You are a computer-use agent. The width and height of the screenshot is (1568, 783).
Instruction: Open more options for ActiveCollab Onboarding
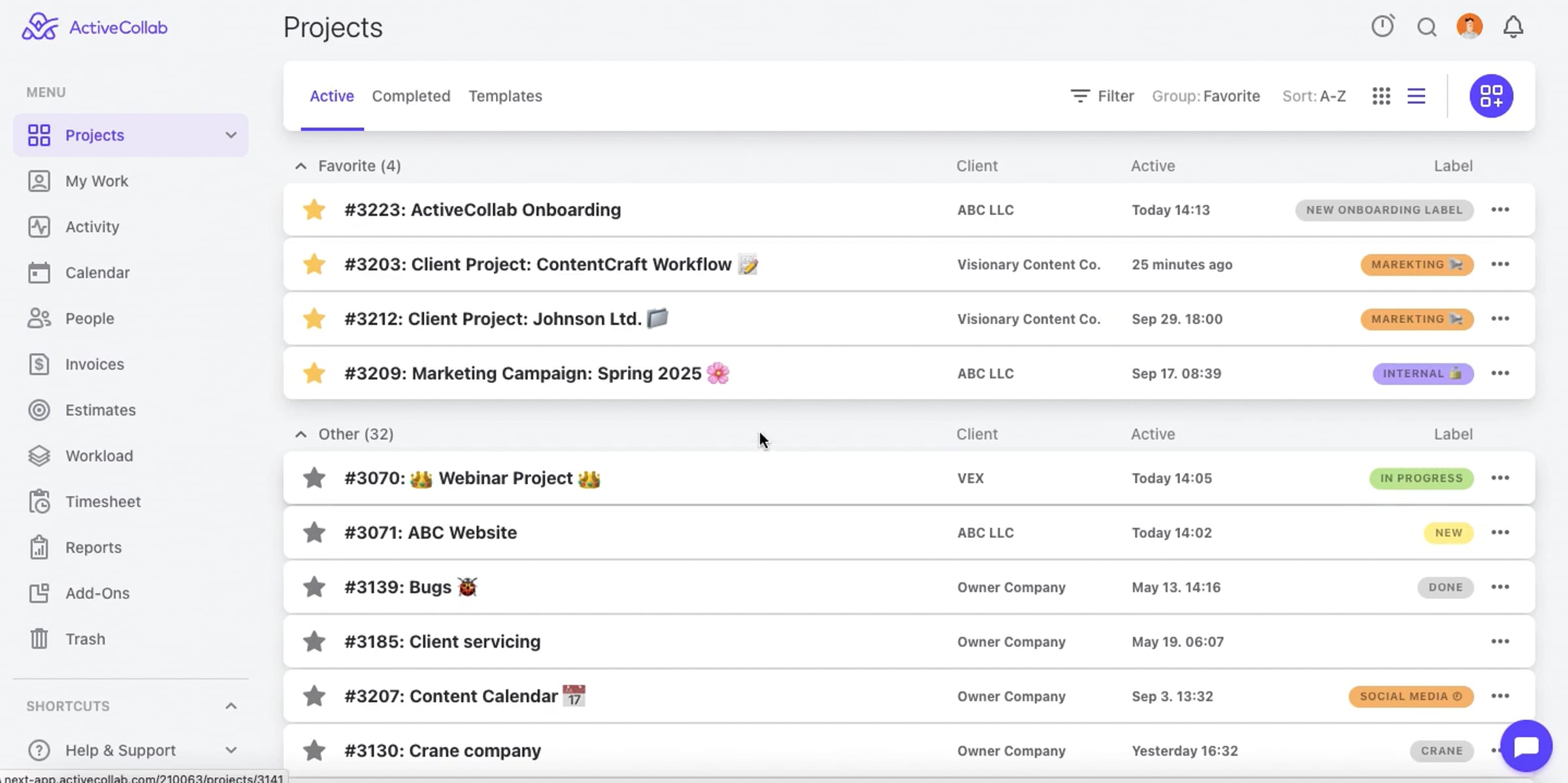pos(1500,210)
